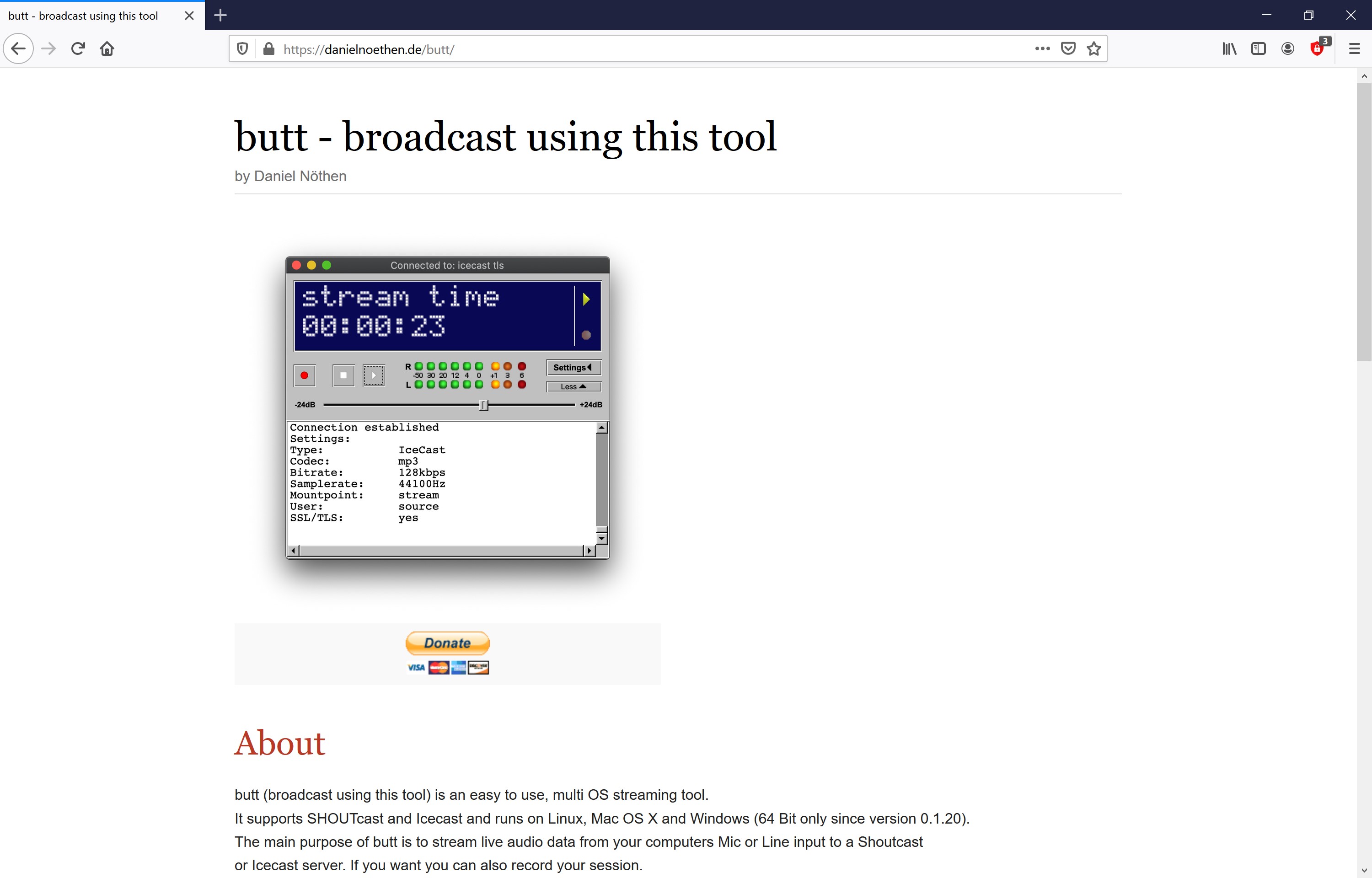Click the red extension icon with badge 3

coord(1317,49)
